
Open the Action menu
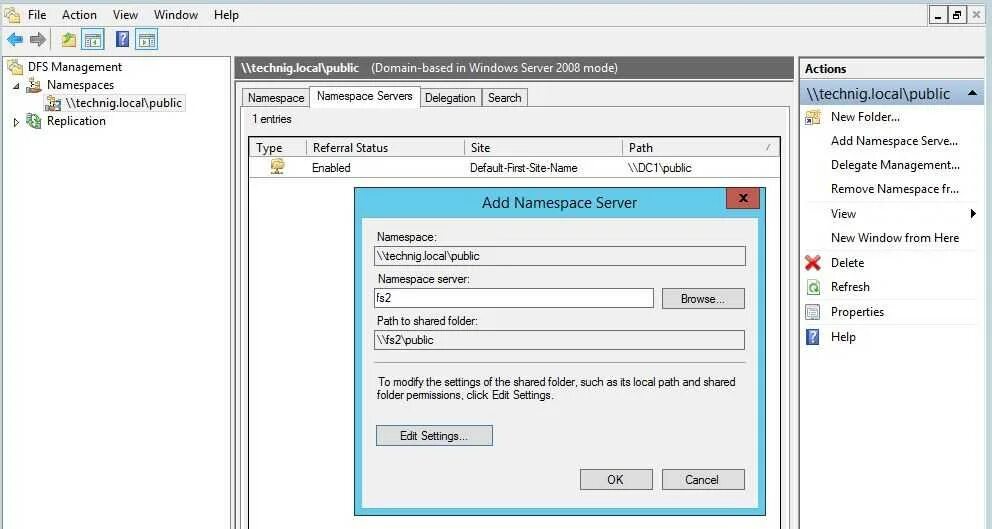pos(79,15)
